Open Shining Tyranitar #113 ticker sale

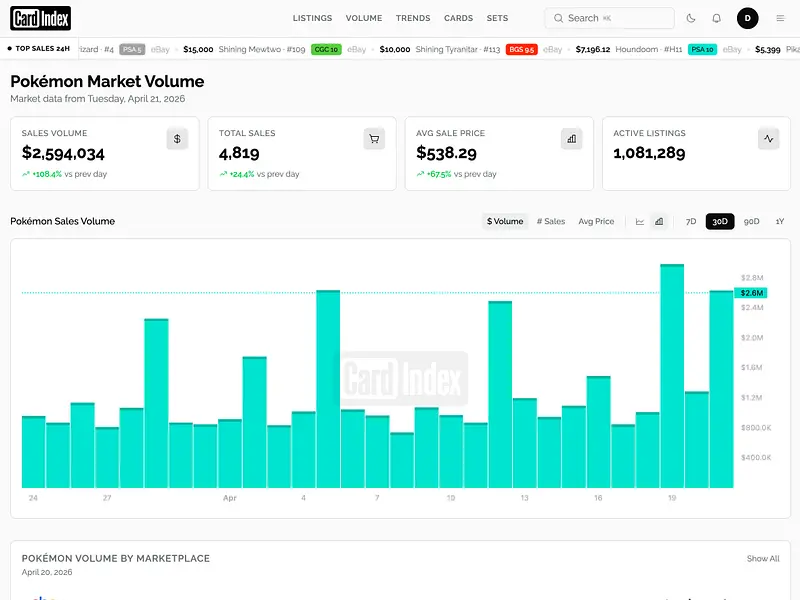pos(458,49)
